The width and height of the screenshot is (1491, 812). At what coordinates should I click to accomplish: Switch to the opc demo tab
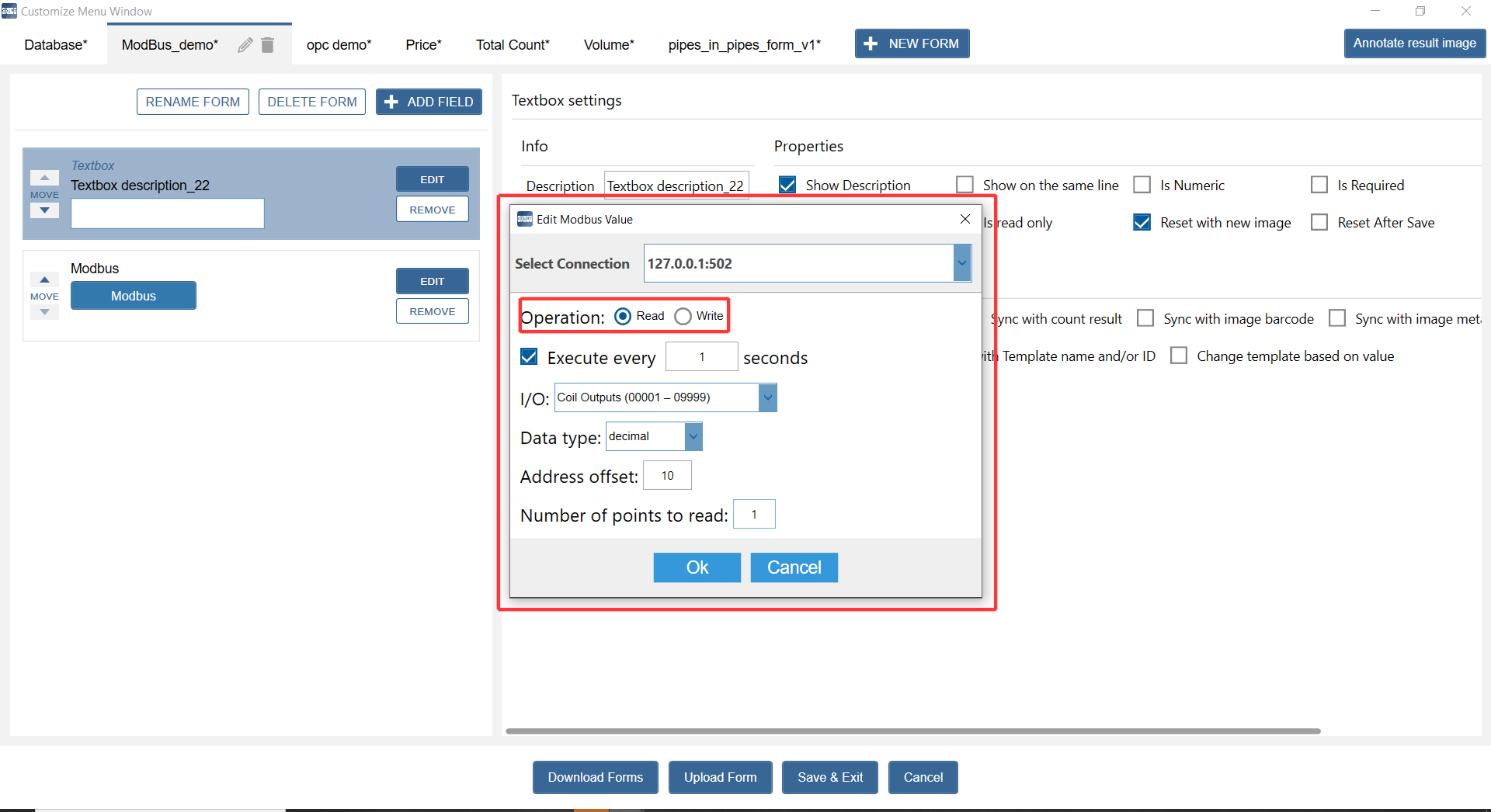coord(339,45)
